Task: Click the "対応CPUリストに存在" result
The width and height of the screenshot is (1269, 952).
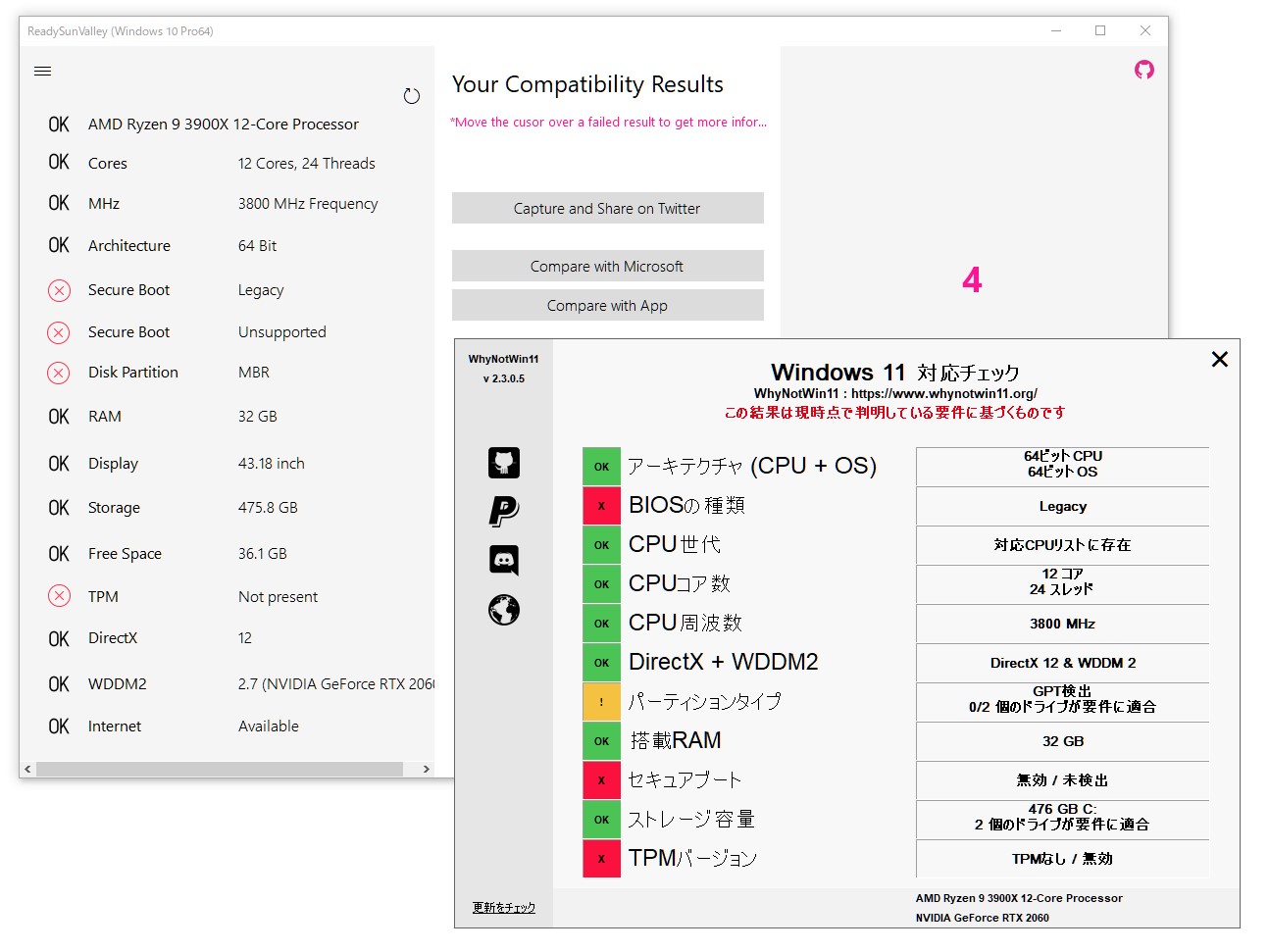Action: 1063,545
